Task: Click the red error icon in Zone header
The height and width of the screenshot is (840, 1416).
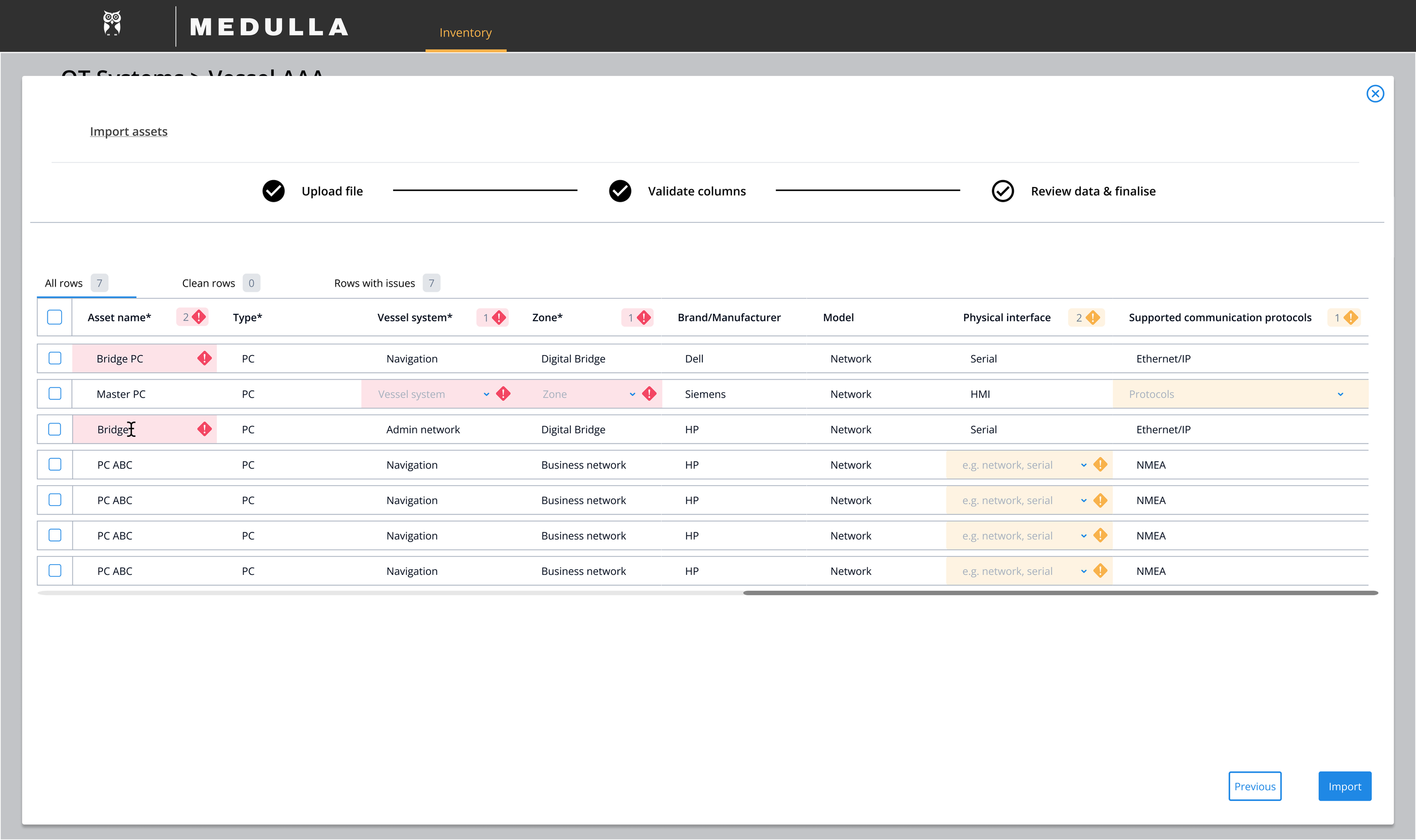Action: 644,317
